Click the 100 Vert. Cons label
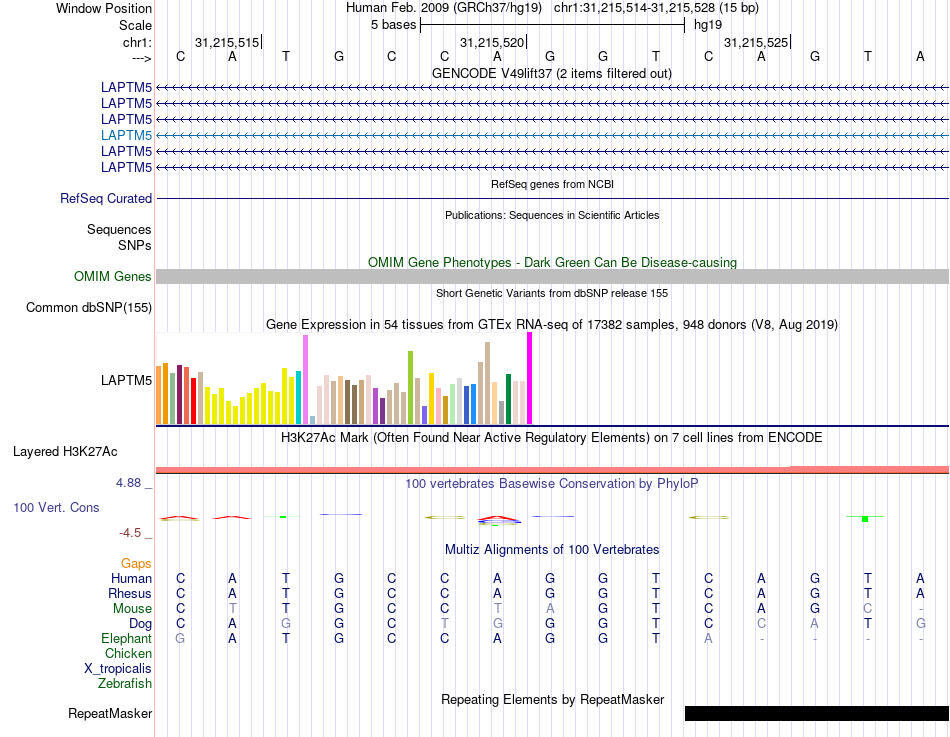The height and width of the screenshot is (737, 950). pos(56,507)
